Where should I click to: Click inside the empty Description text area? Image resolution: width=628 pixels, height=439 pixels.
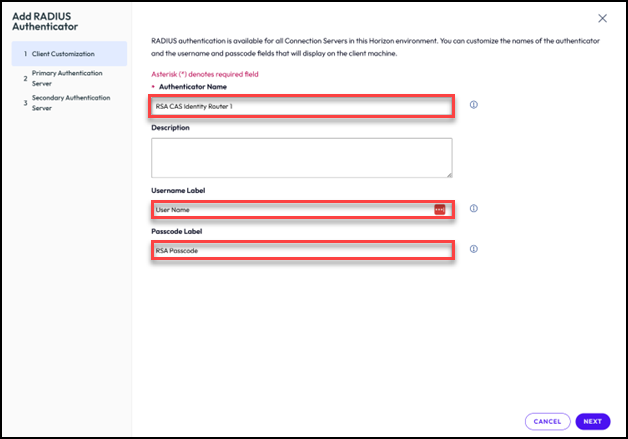coord(300,157)
